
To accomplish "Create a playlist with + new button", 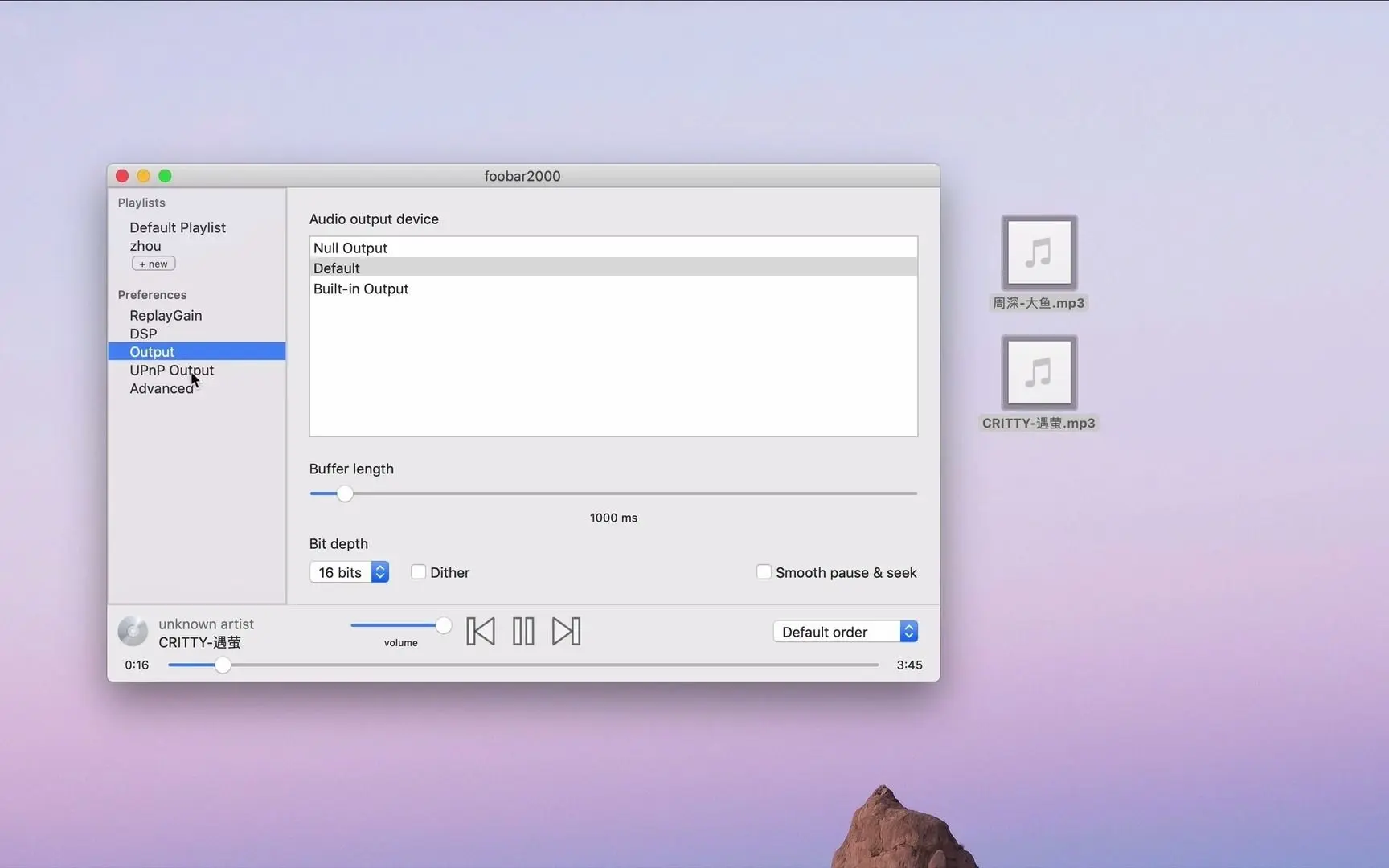I will tap(154, 264).
